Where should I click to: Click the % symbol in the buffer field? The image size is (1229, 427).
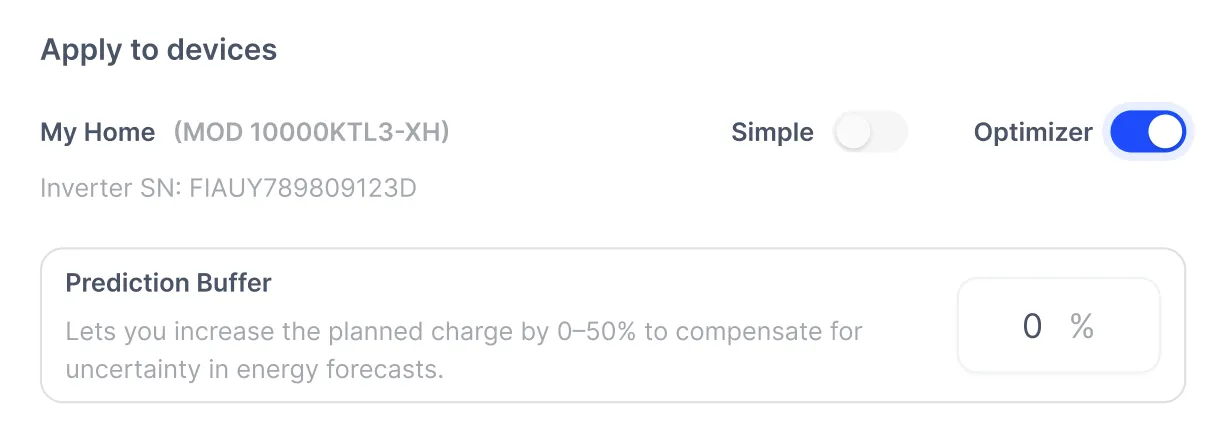pyautogui.click(x=1082, y=326)
